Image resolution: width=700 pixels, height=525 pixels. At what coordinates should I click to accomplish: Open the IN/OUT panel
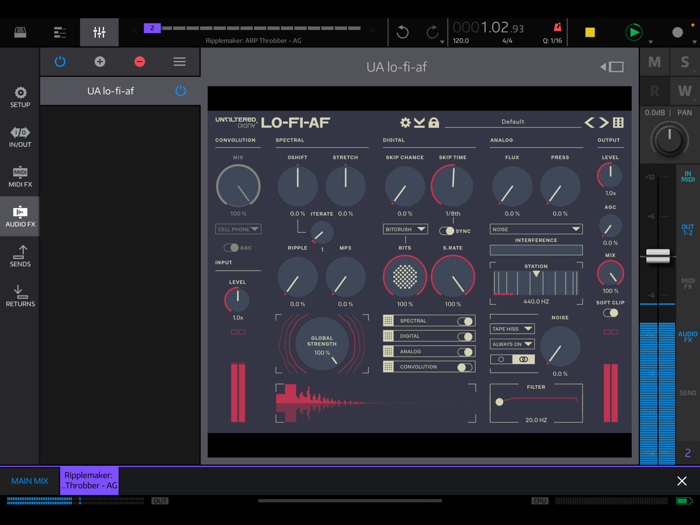pos(20,137)
